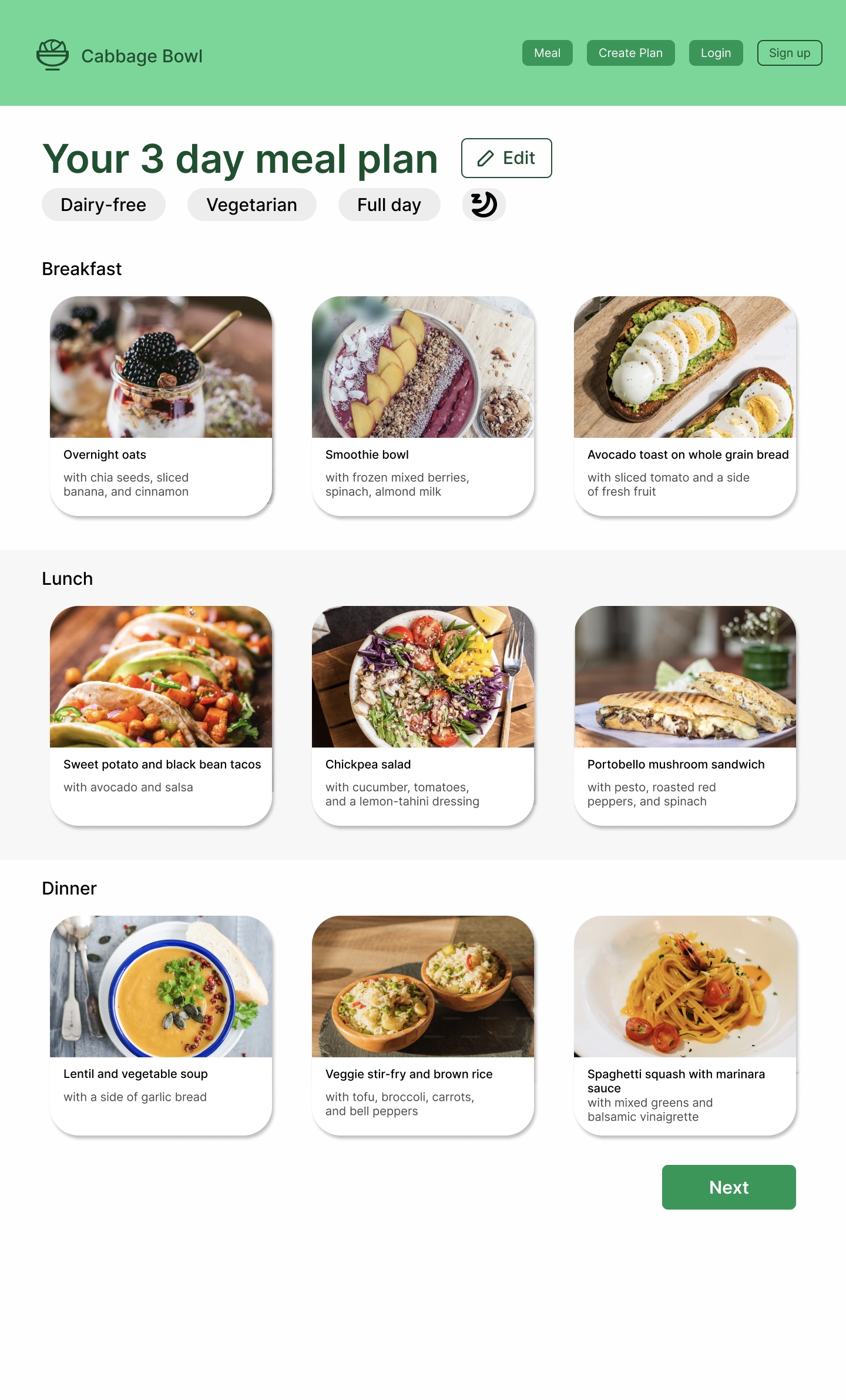
Task: Select the Overnight oats photo
Action: click(x=161, y=367)
